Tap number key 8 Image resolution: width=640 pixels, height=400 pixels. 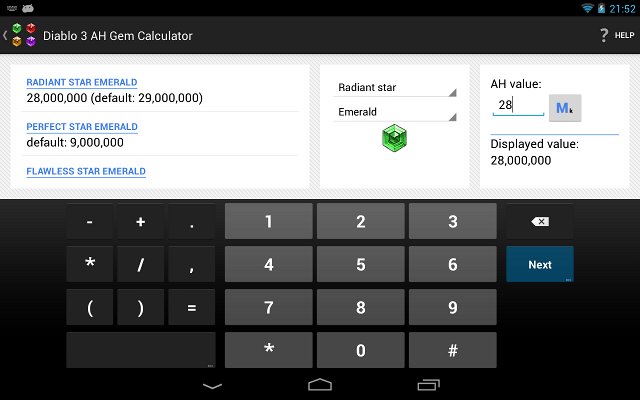coord(361,307)
